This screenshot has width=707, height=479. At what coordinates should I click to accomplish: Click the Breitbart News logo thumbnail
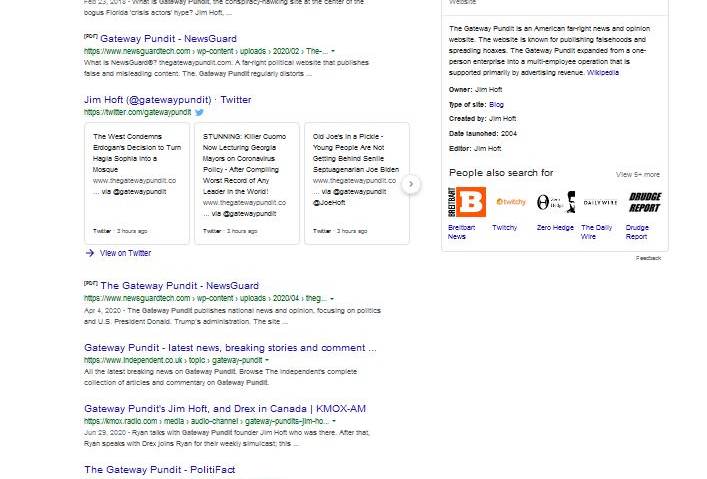tap(467, 202)
